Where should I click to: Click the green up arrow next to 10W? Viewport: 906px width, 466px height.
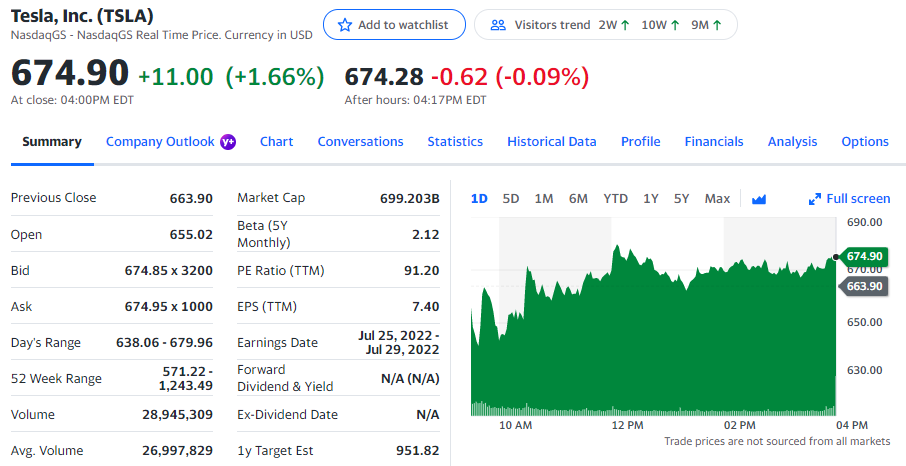coord(674,25)
